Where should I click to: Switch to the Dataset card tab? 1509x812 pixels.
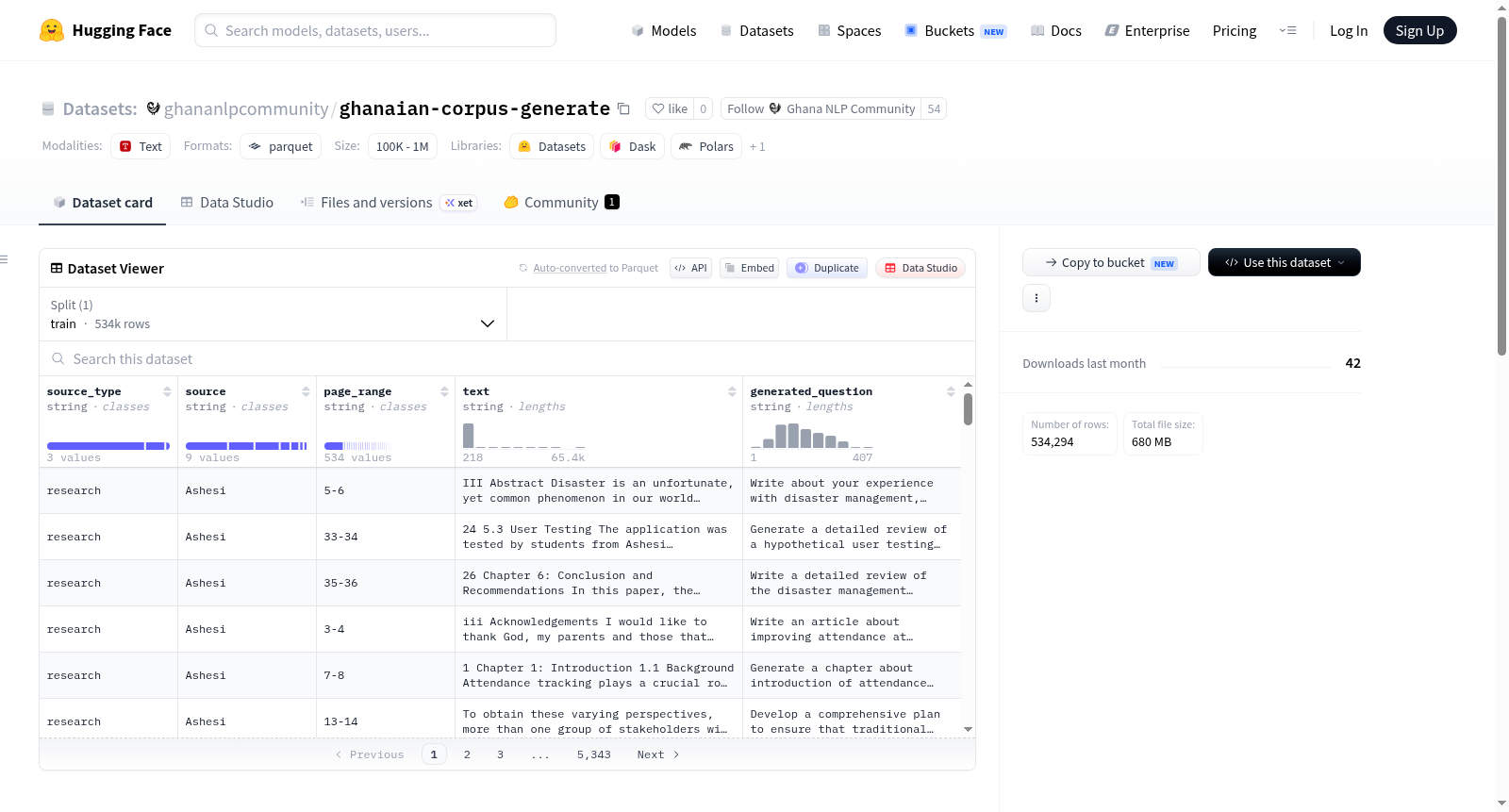point(102,203)
